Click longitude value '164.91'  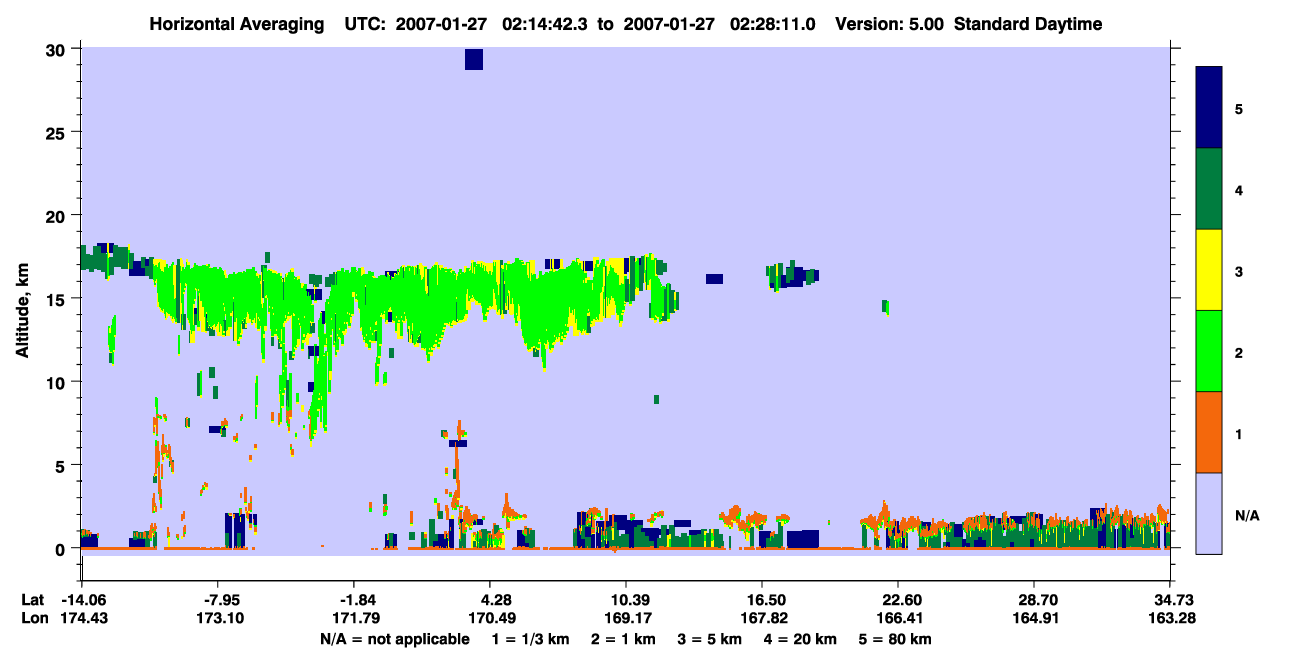(1034, 619)
